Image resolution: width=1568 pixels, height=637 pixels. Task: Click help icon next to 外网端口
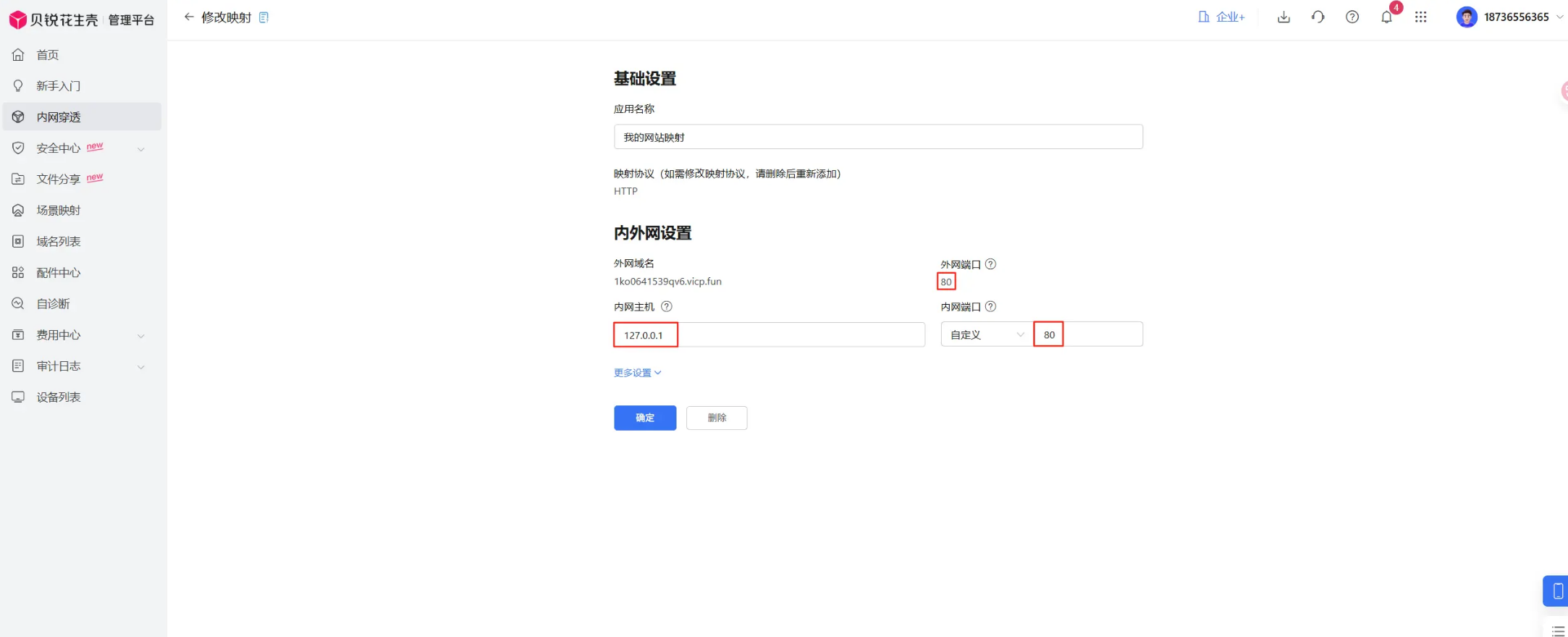pyautogui.click(x=990, y=264)
